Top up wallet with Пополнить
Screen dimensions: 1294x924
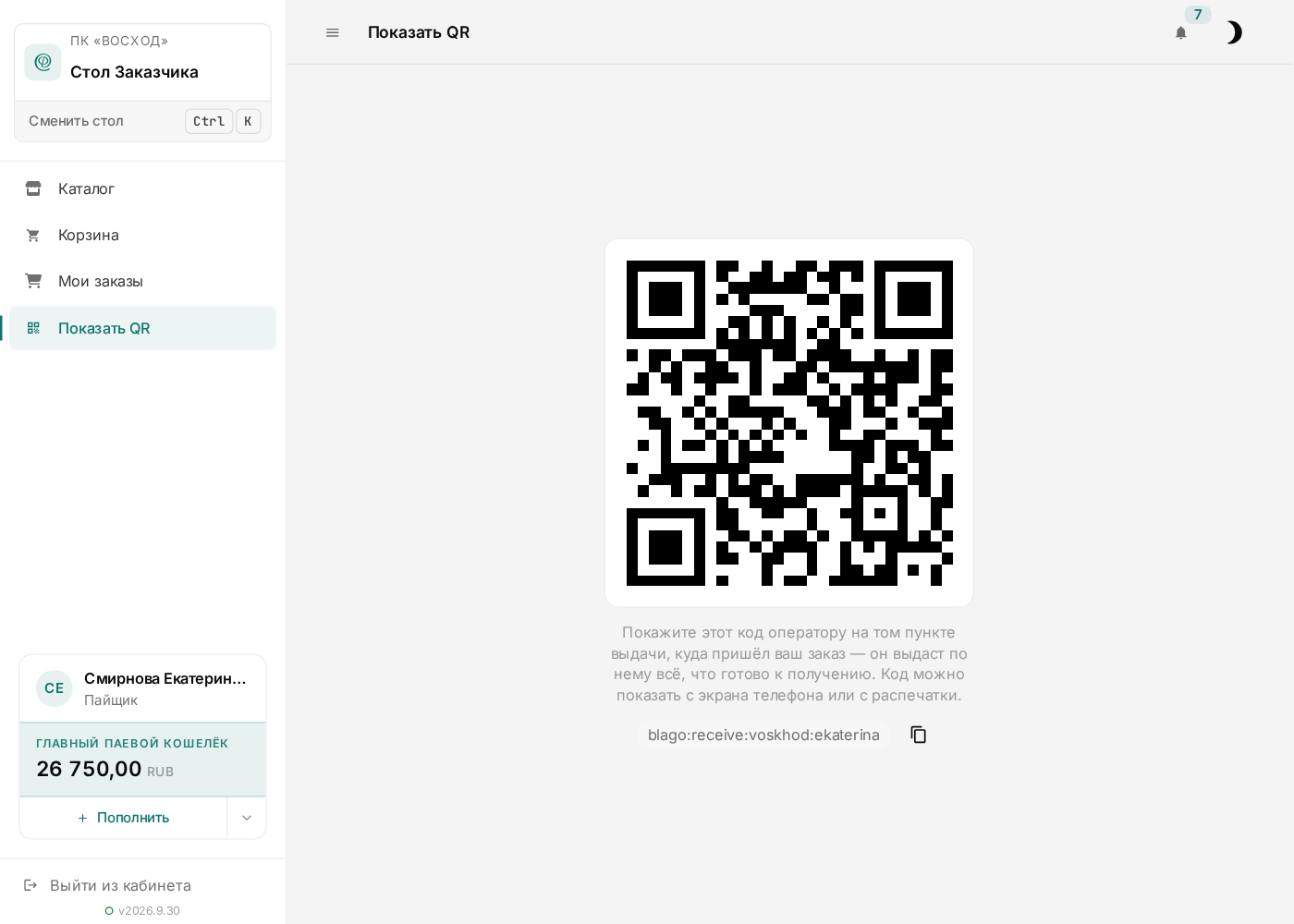pyautogui.click(x=123, y=818)
